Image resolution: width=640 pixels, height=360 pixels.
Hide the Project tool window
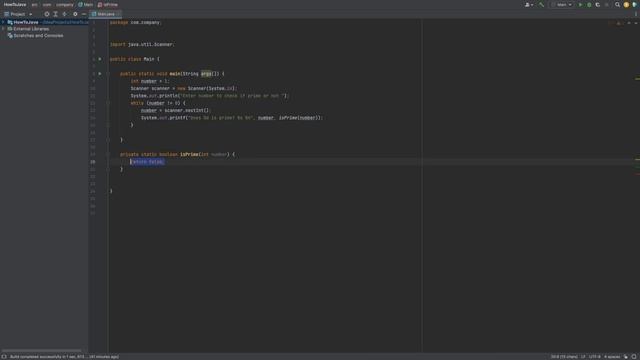point(84,14)
